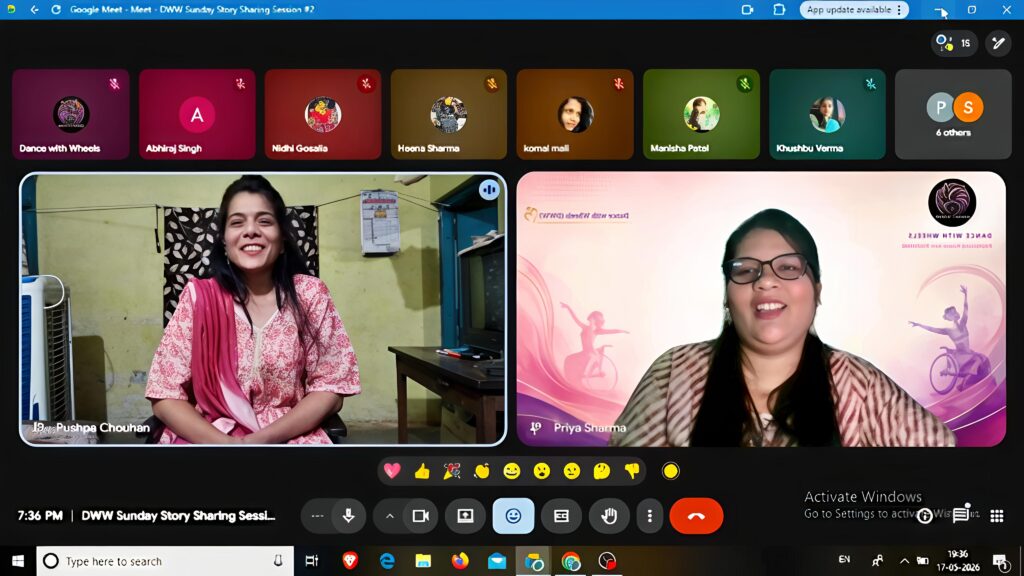Screen dimensions: 1024x576
Task: Raise hand in the meeting
Action: click(609, 516)
